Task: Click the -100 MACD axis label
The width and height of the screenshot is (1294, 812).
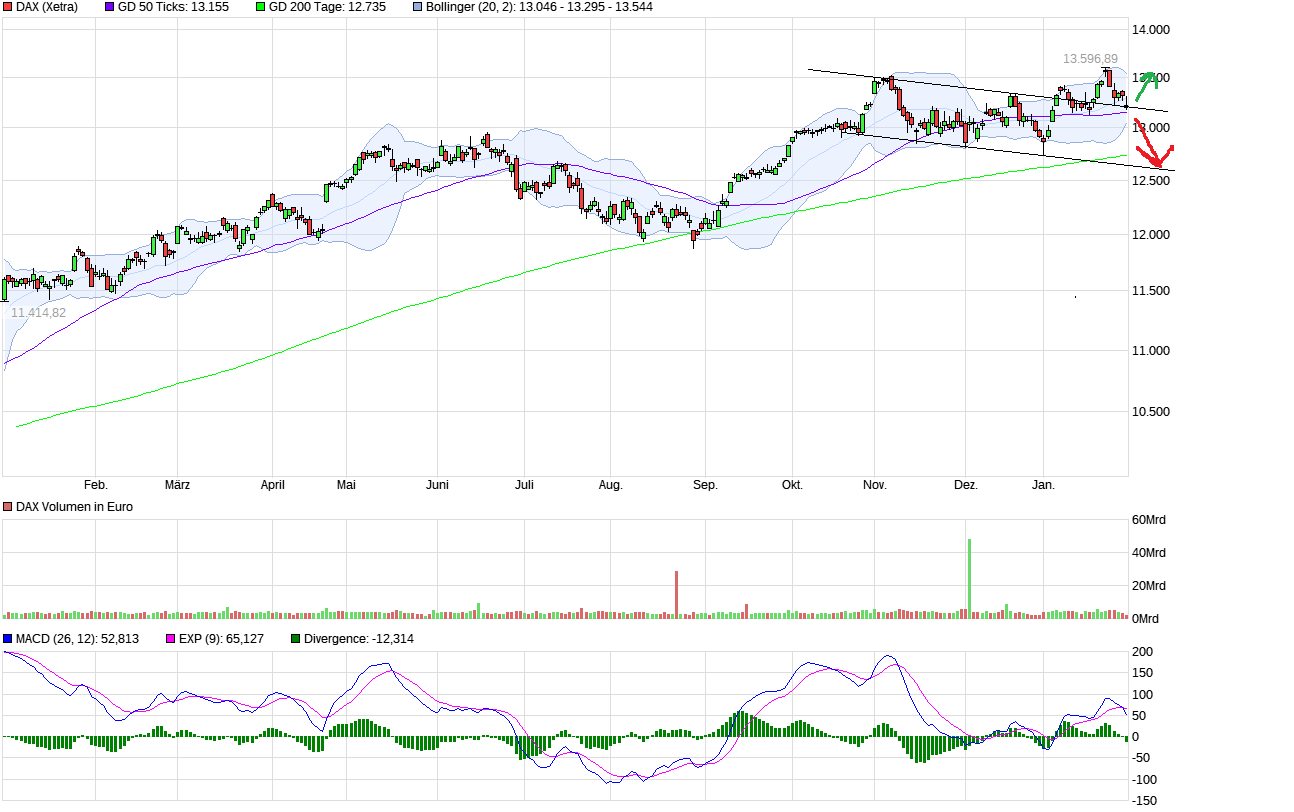Action: point(1144,780)
